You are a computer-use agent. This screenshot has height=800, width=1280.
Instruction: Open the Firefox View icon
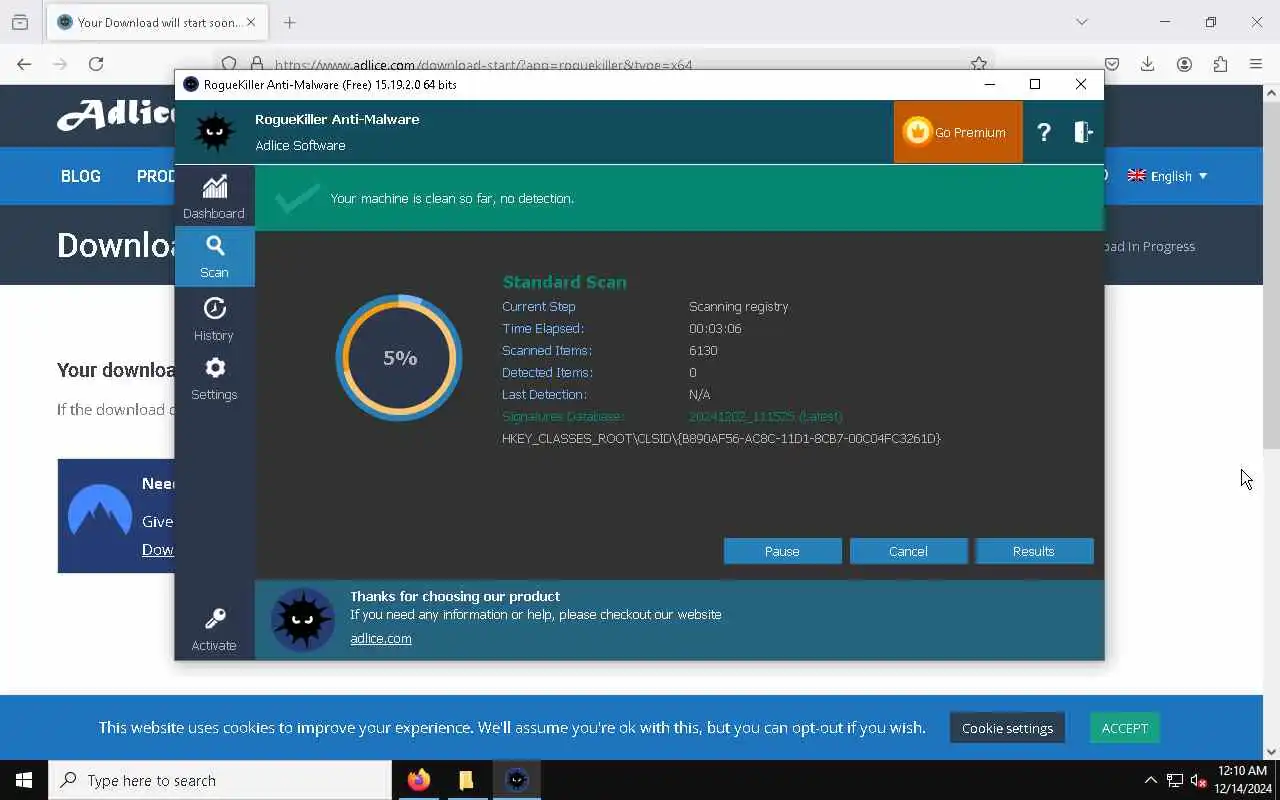[x=20, y=22]
